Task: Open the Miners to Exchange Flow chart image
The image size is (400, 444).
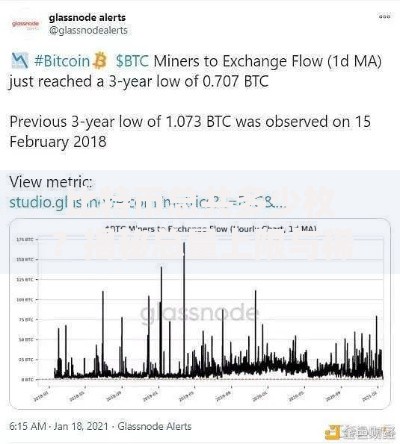Action: point(199,314)
